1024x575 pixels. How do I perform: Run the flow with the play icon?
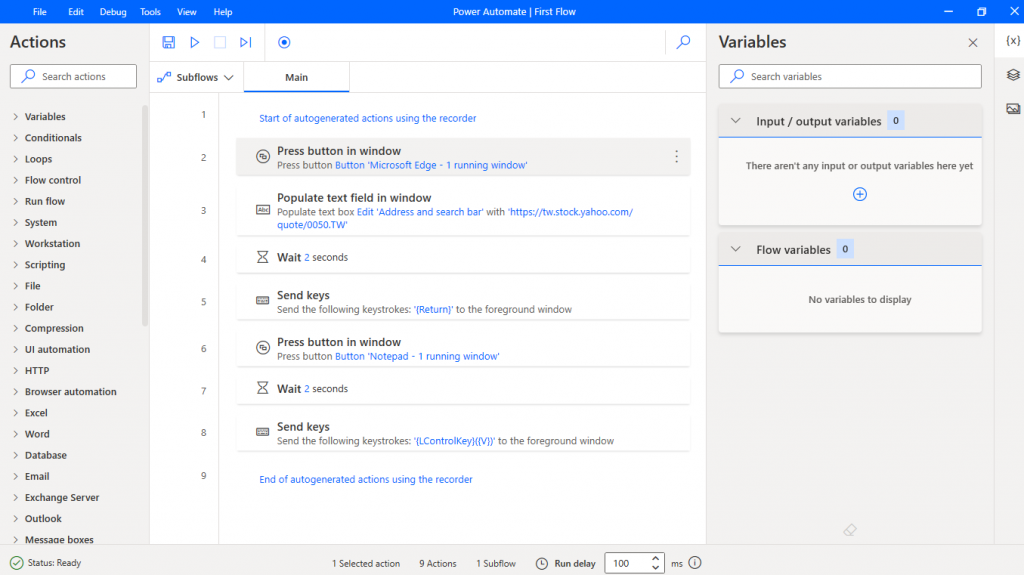pyautogui.click(x=195, y=42)
